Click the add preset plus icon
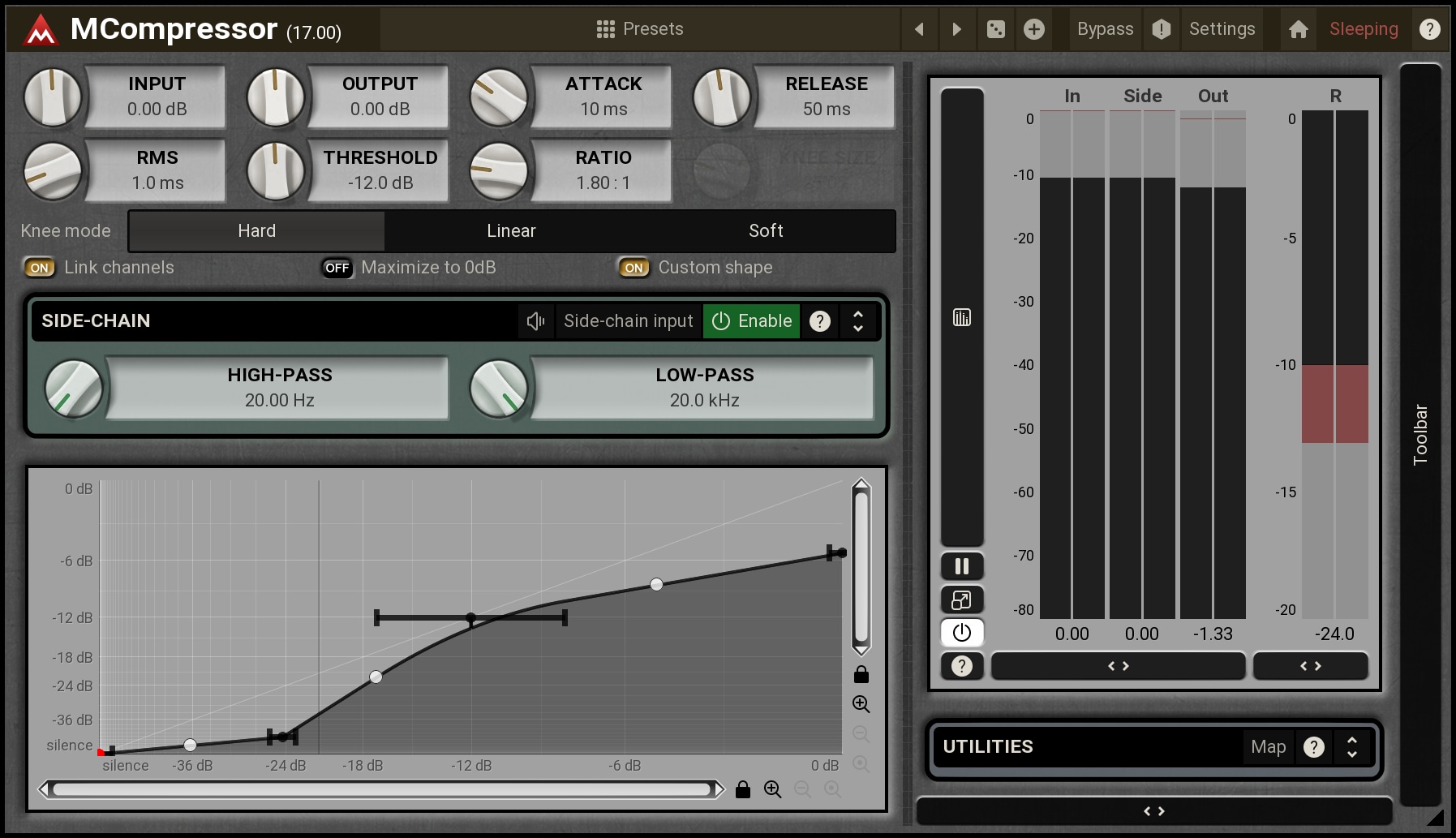1456x838 pixels. 1033,30
